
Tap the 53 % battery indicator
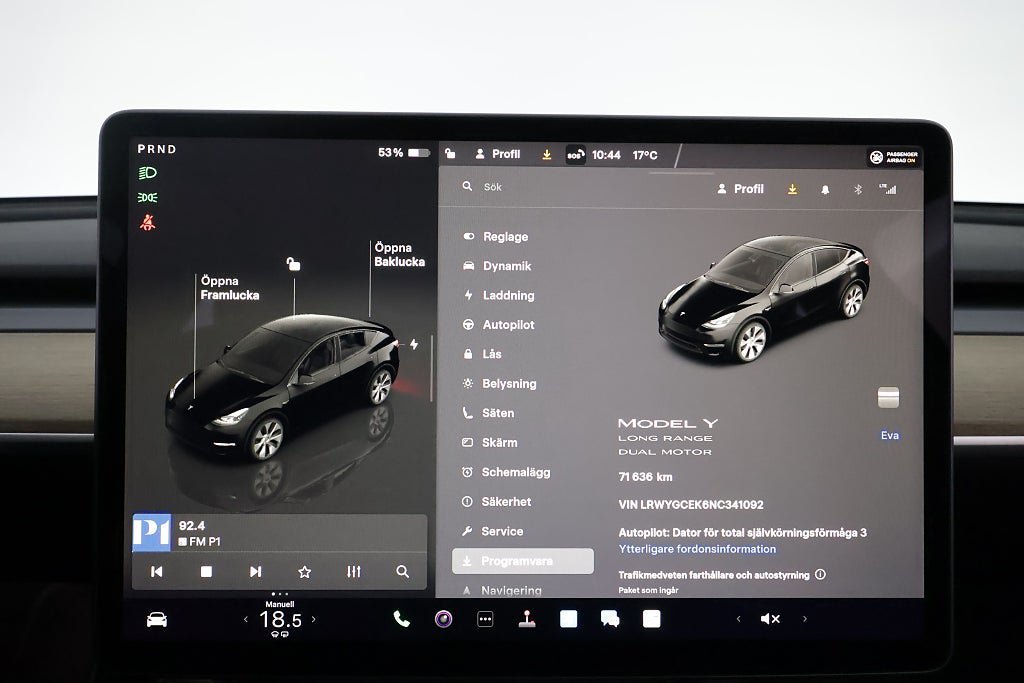point(404,153)
